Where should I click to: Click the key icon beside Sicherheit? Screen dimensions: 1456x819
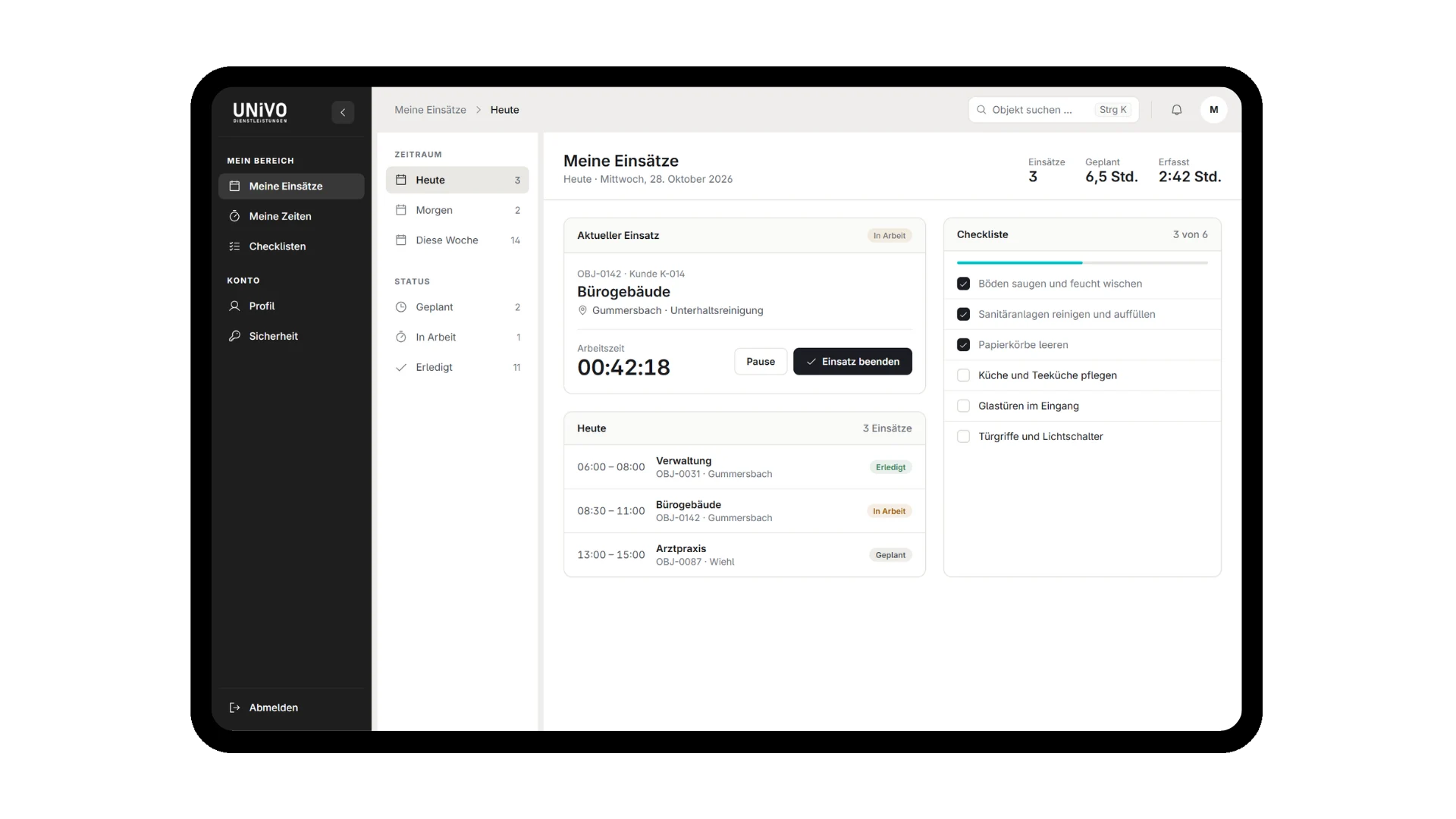coord(234,336)
